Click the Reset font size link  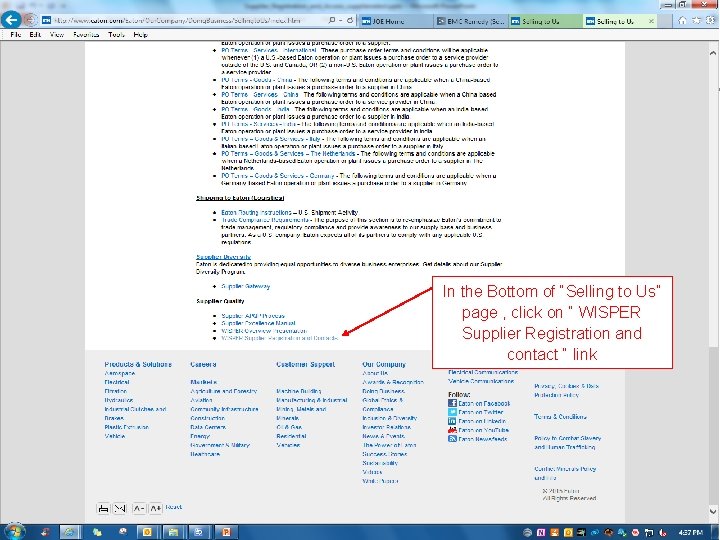[174, 507]
